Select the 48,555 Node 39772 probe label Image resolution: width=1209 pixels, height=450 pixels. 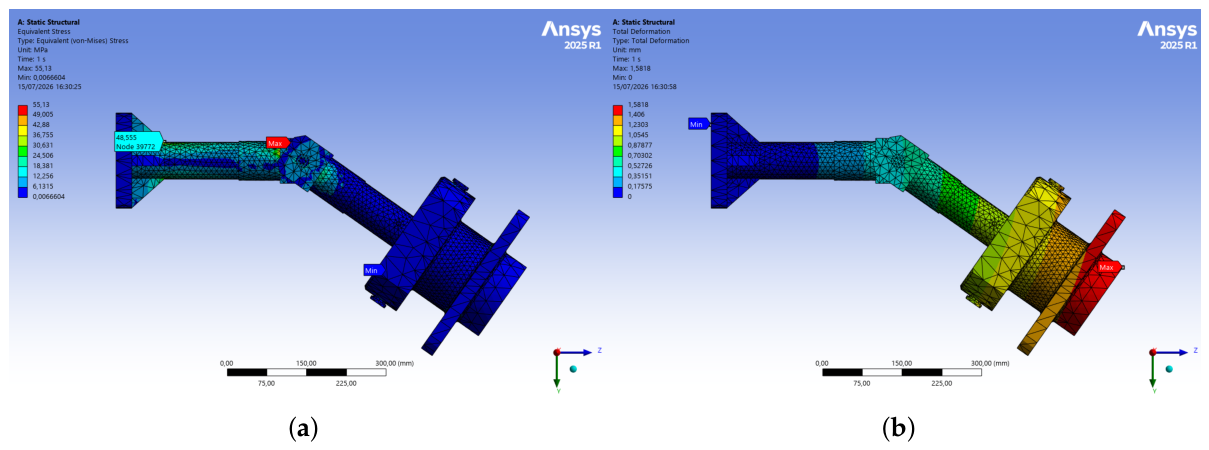(138, 141)
